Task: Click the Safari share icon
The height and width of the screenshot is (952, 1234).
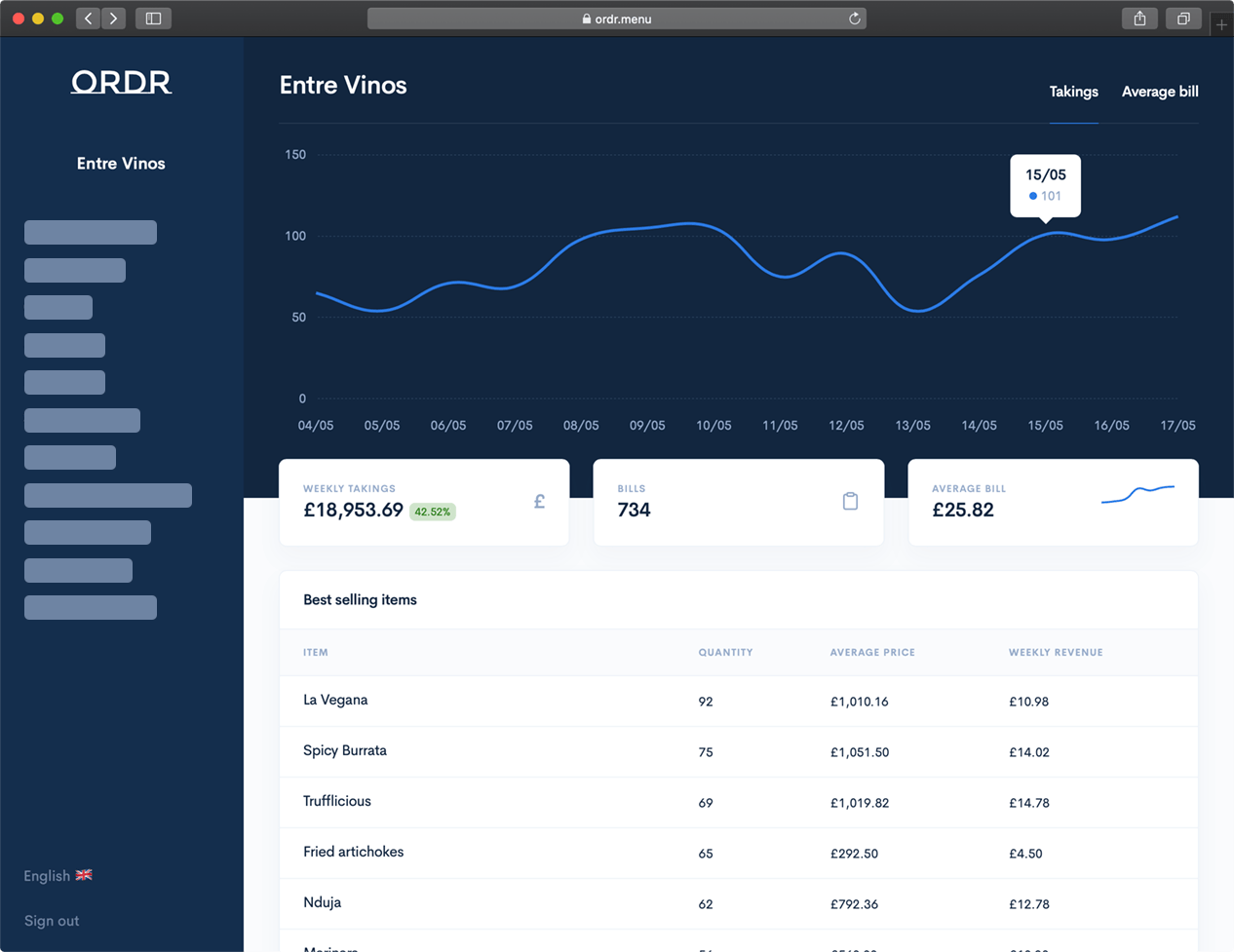Action: (1138, 18)
